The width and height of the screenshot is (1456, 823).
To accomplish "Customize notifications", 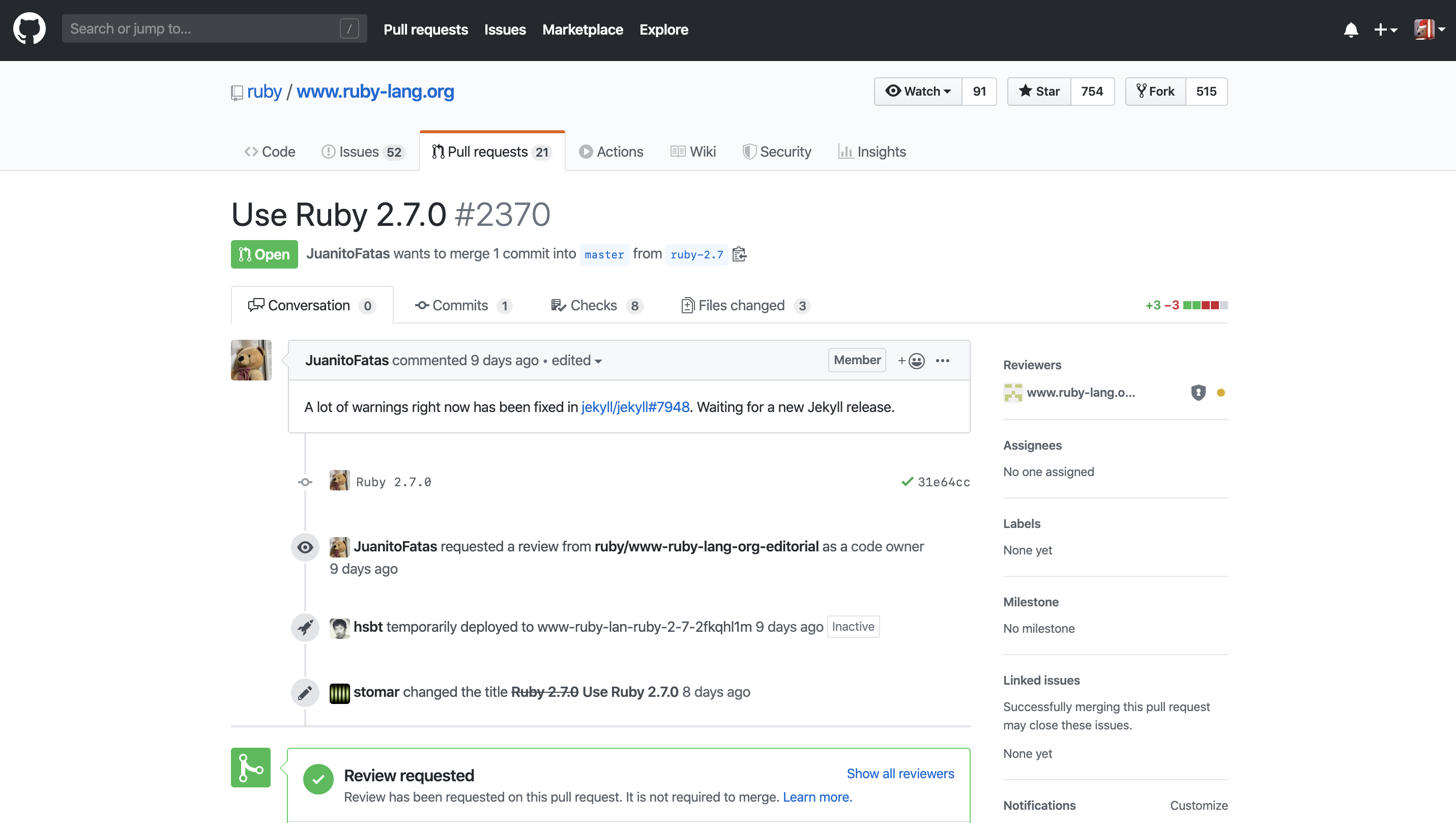I will point(1198,806).
